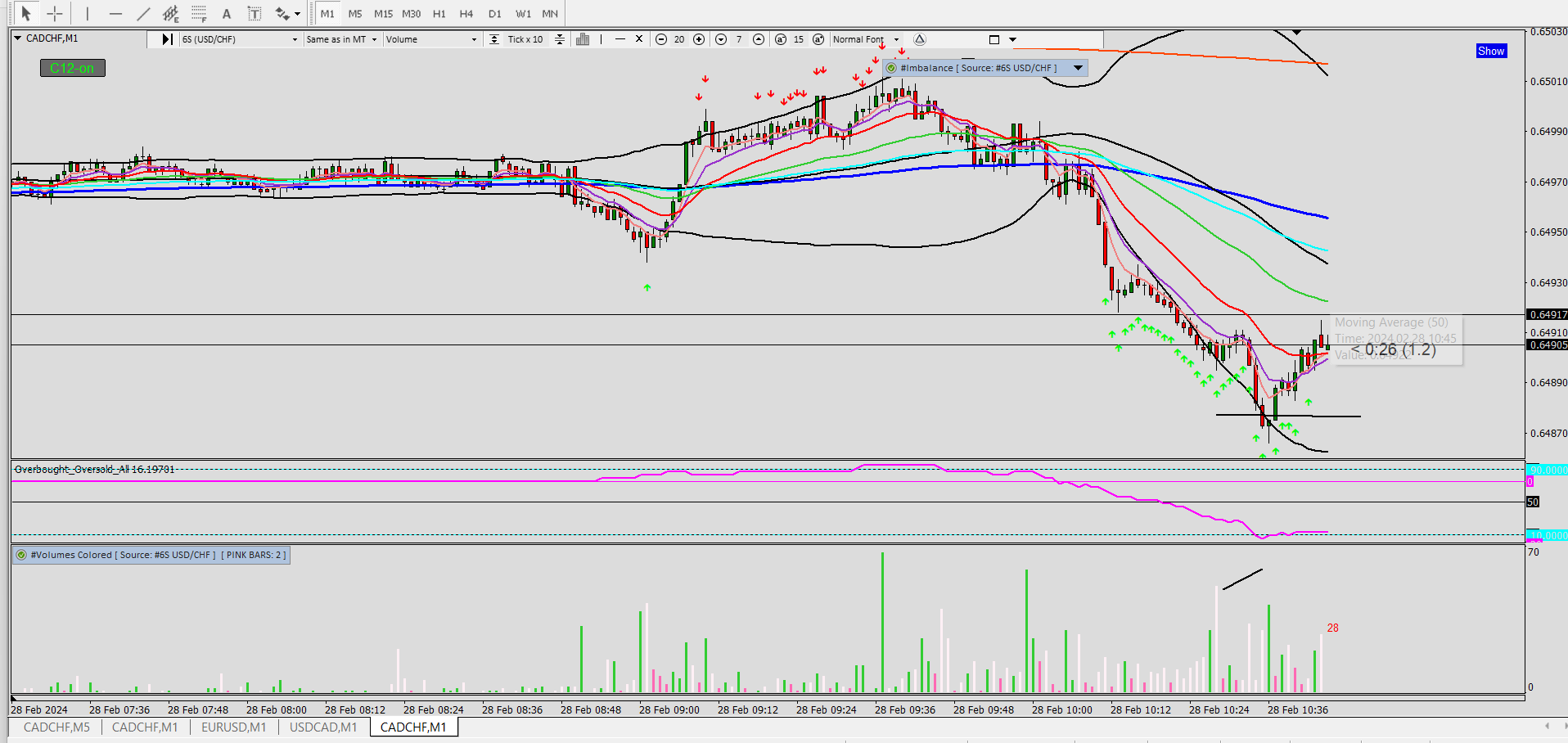The height and width of the screenshot is (743, 1568).
Task: Open the Normal Font dropdown
Action: click(866, 39)
